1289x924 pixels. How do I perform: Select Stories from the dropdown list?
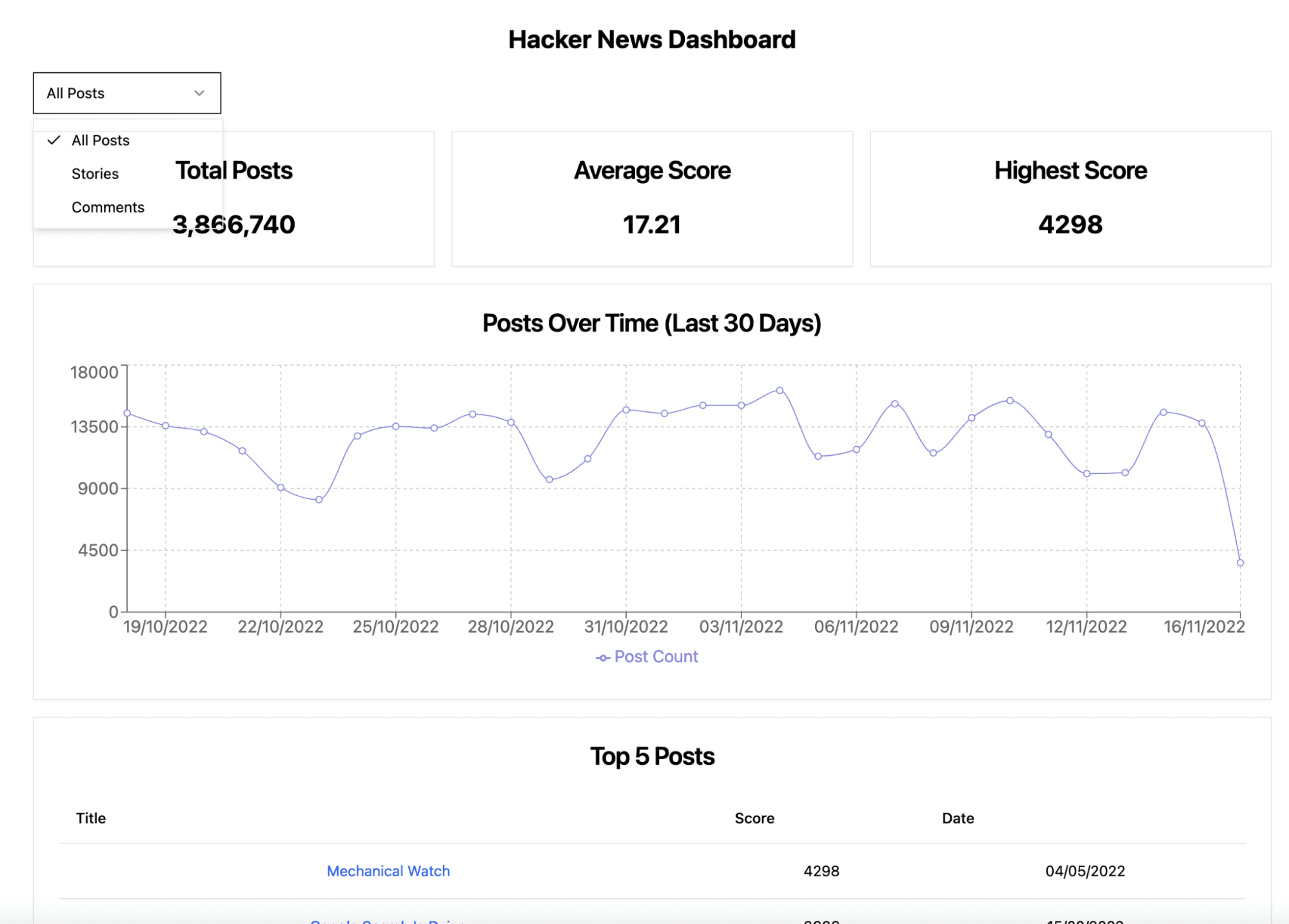click(x=95, y=173)
